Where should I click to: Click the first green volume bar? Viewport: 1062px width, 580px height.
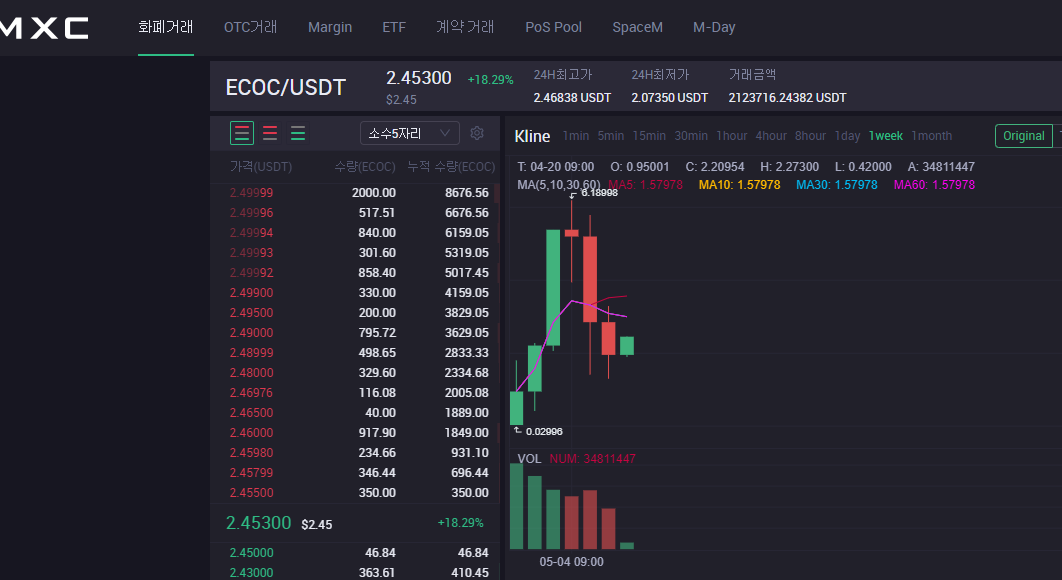tap(516, 505)
